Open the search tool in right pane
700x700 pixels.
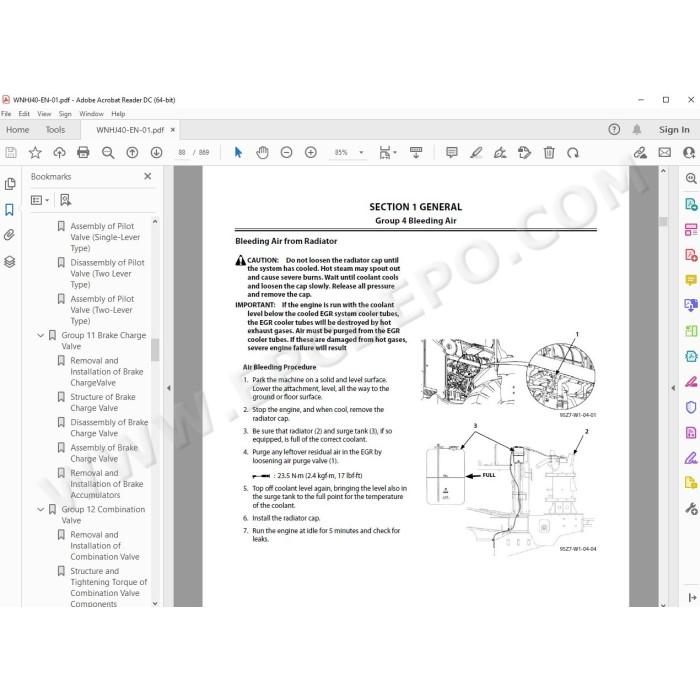(x=691, y=179)
